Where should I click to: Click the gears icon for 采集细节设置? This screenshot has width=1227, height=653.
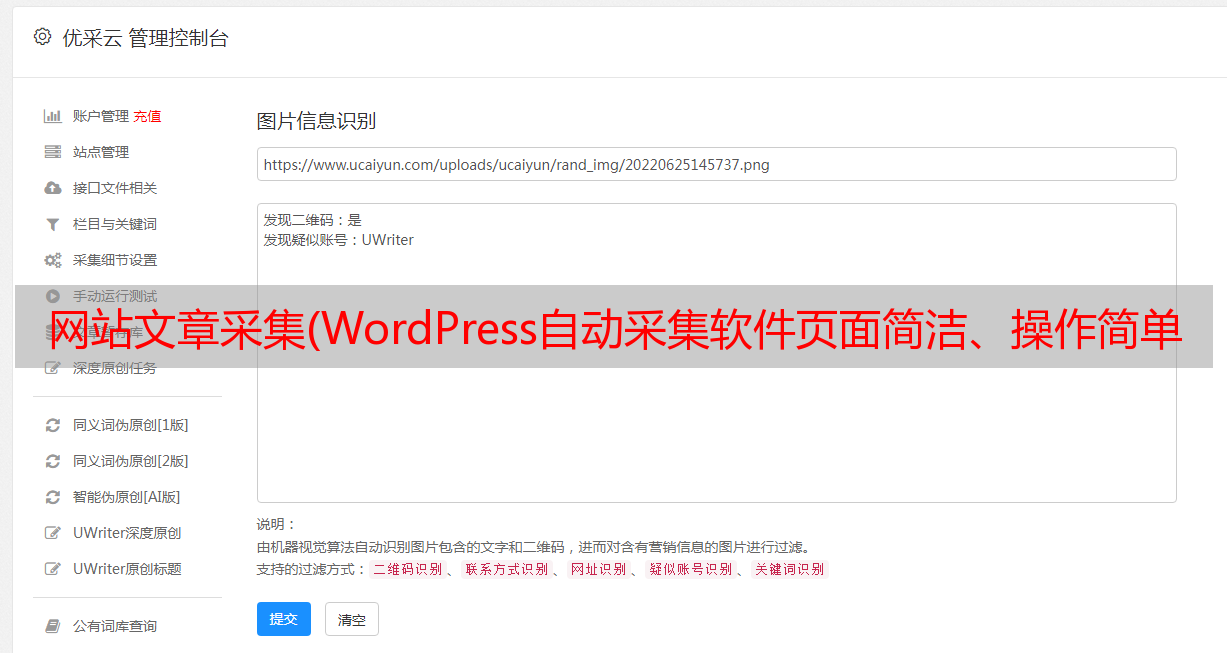pos(53,260)
